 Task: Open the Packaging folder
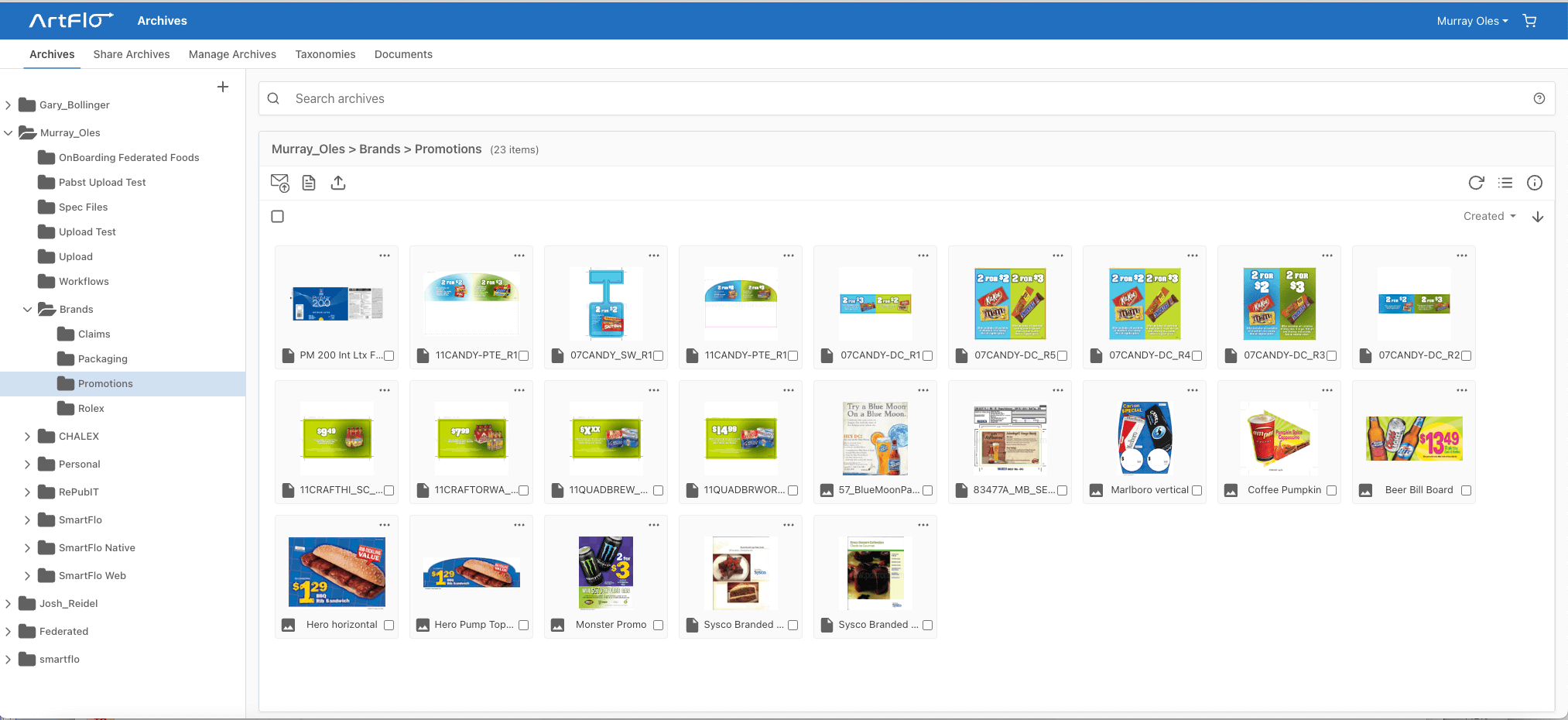[x=102, y=359]
